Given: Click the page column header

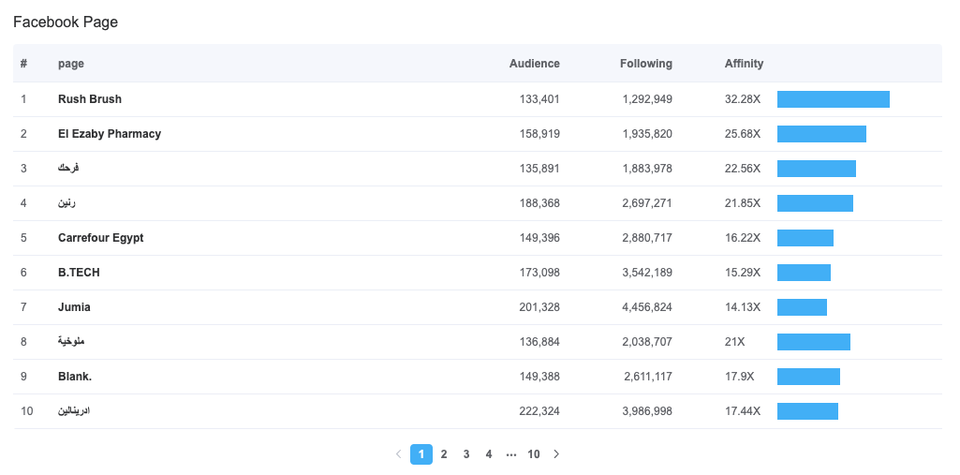Looking at the screenshot, I should click(x=71, y=64).
